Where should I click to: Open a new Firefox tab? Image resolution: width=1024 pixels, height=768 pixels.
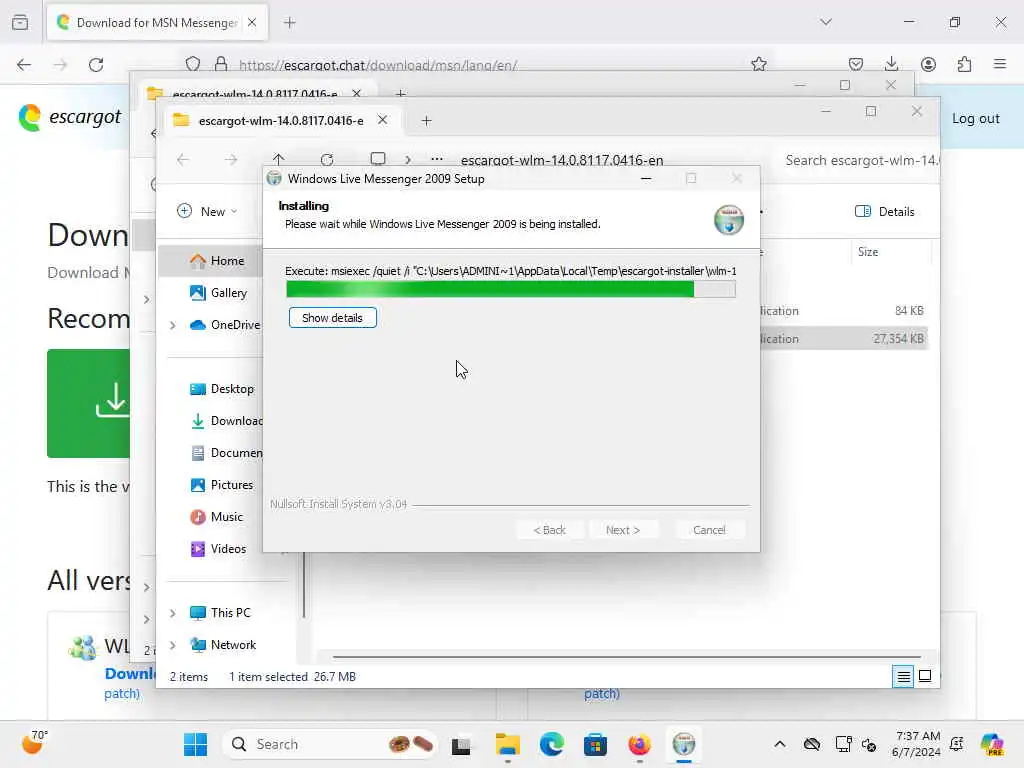[289, 22]
